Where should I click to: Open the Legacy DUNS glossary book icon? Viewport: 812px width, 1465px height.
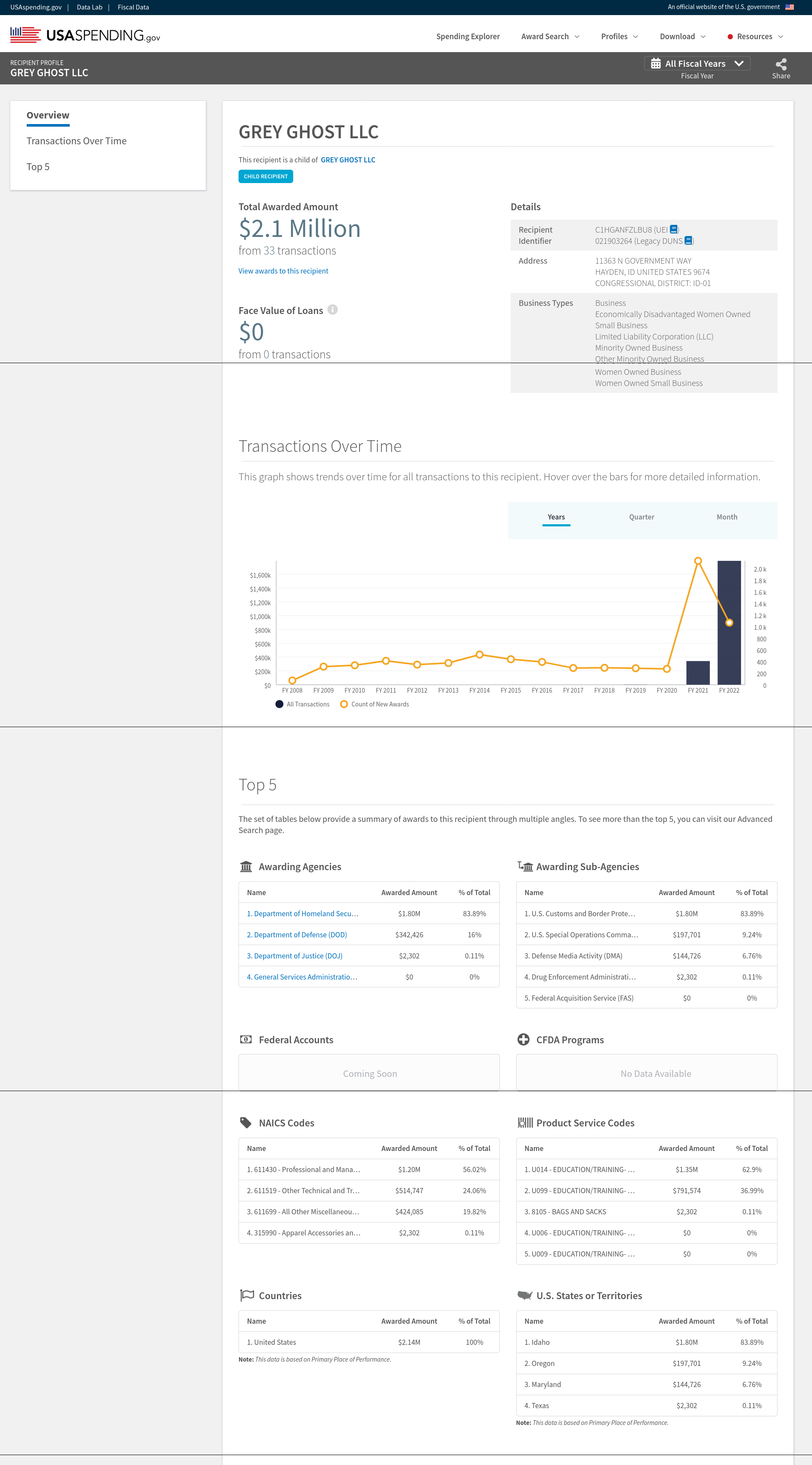point(688,240)
